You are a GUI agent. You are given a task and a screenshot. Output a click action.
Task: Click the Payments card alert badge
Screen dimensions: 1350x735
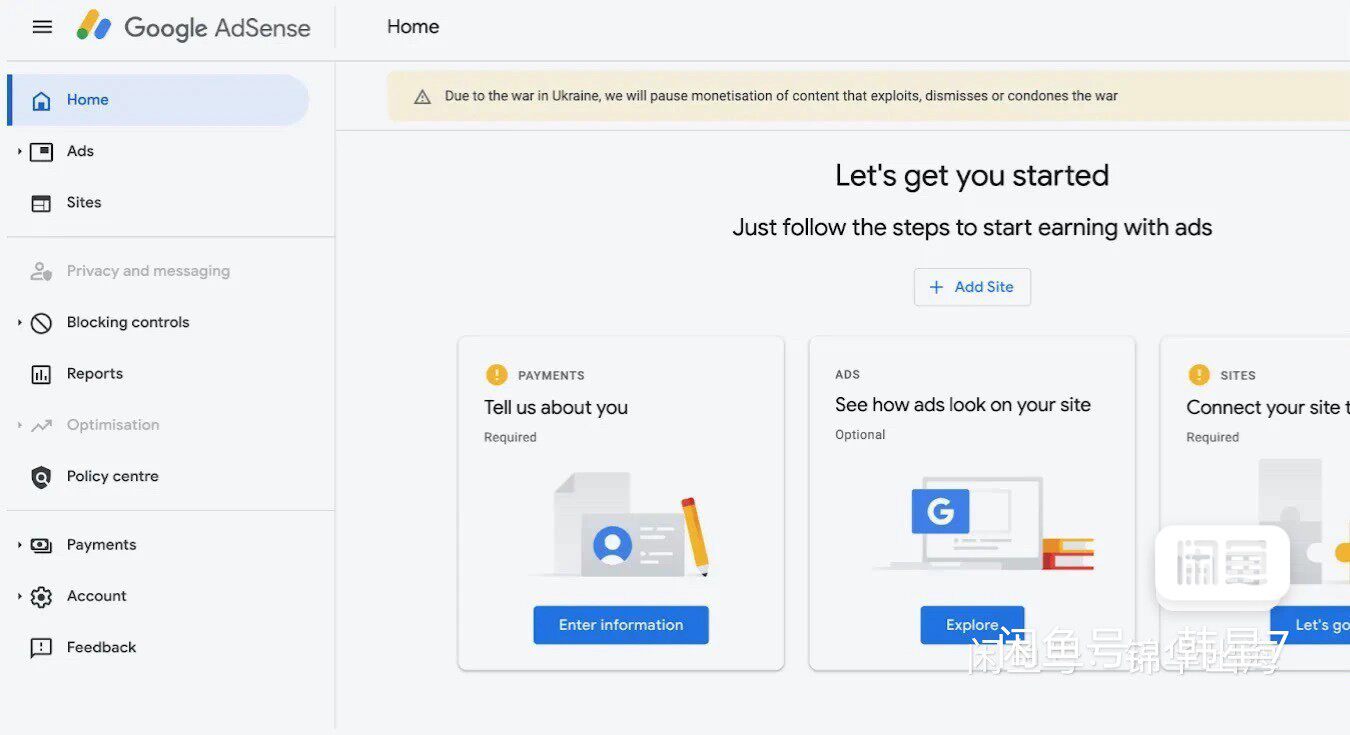tap(497, 375)
